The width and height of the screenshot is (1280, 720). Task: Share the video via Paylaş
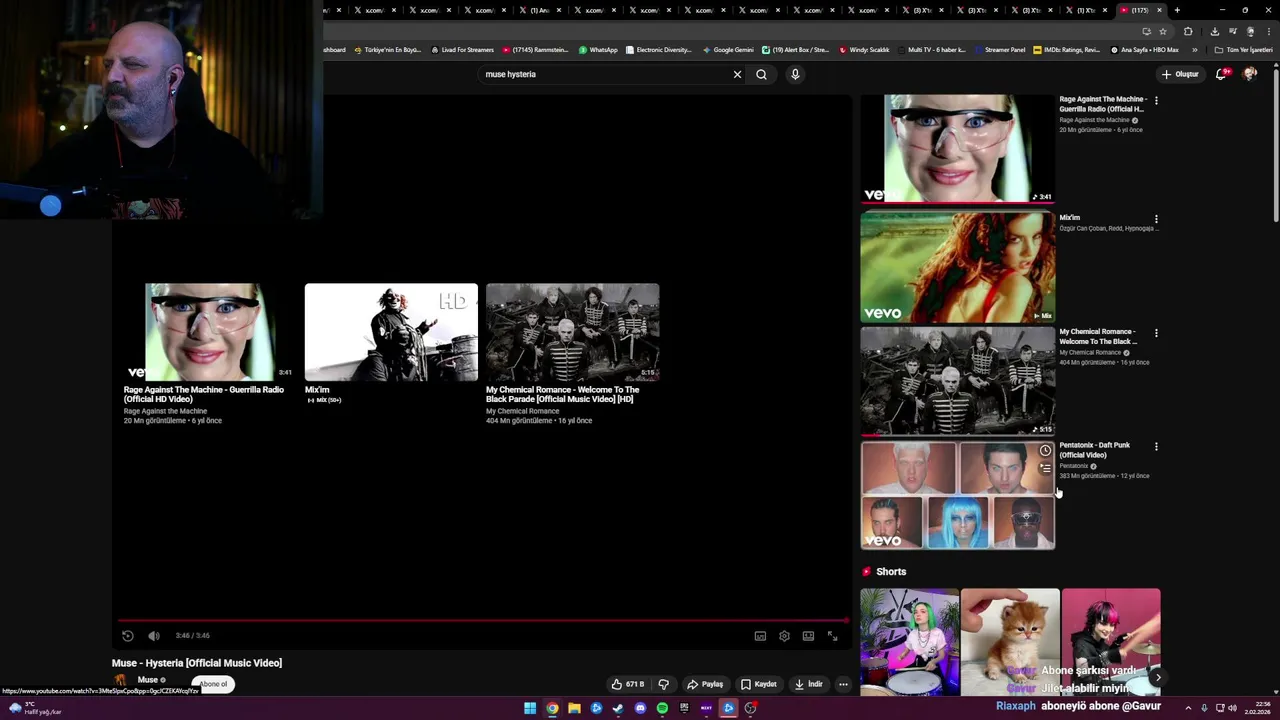tap(705, 684)
